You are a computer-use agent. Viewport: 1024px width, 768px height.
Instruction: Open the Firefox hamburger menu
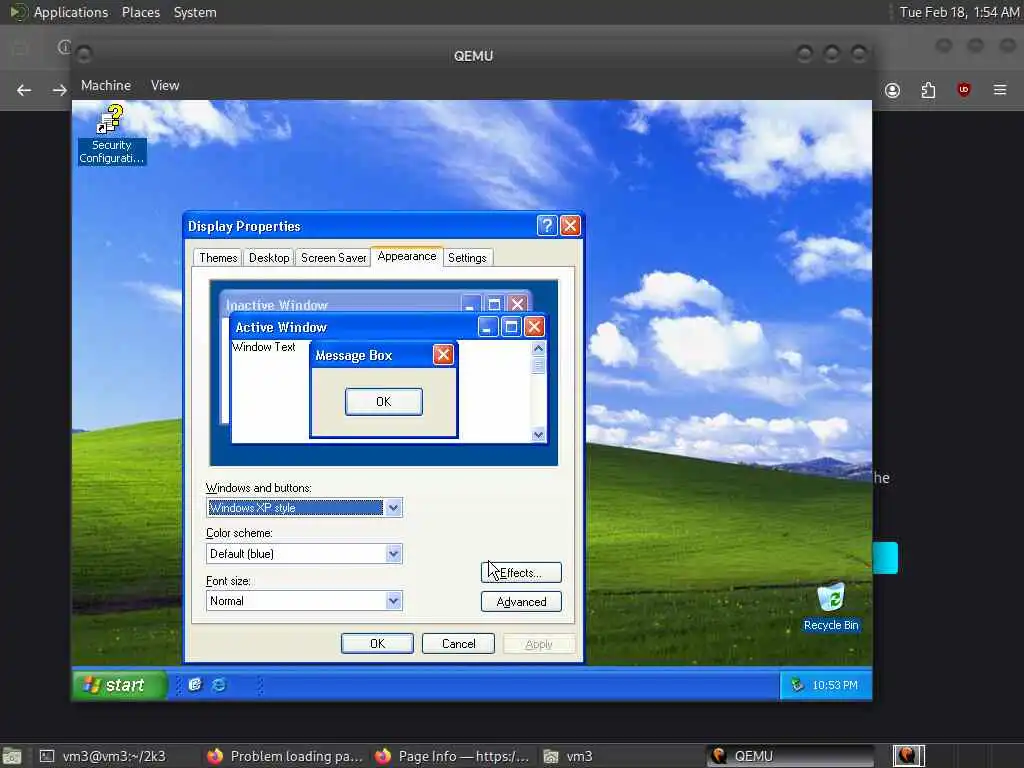[999, 89]
